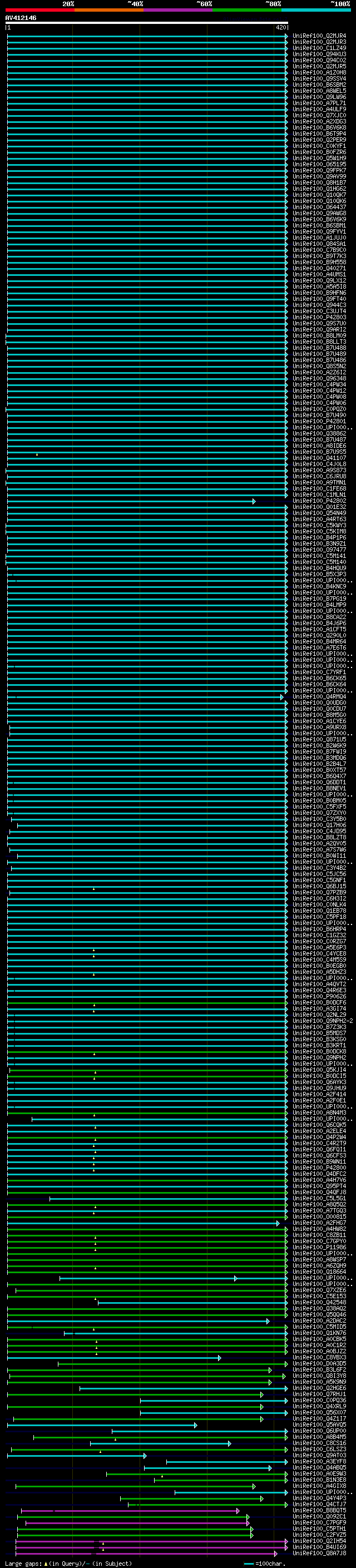Click label UniRef100_C8CS16

click(x=319, y=1443)
